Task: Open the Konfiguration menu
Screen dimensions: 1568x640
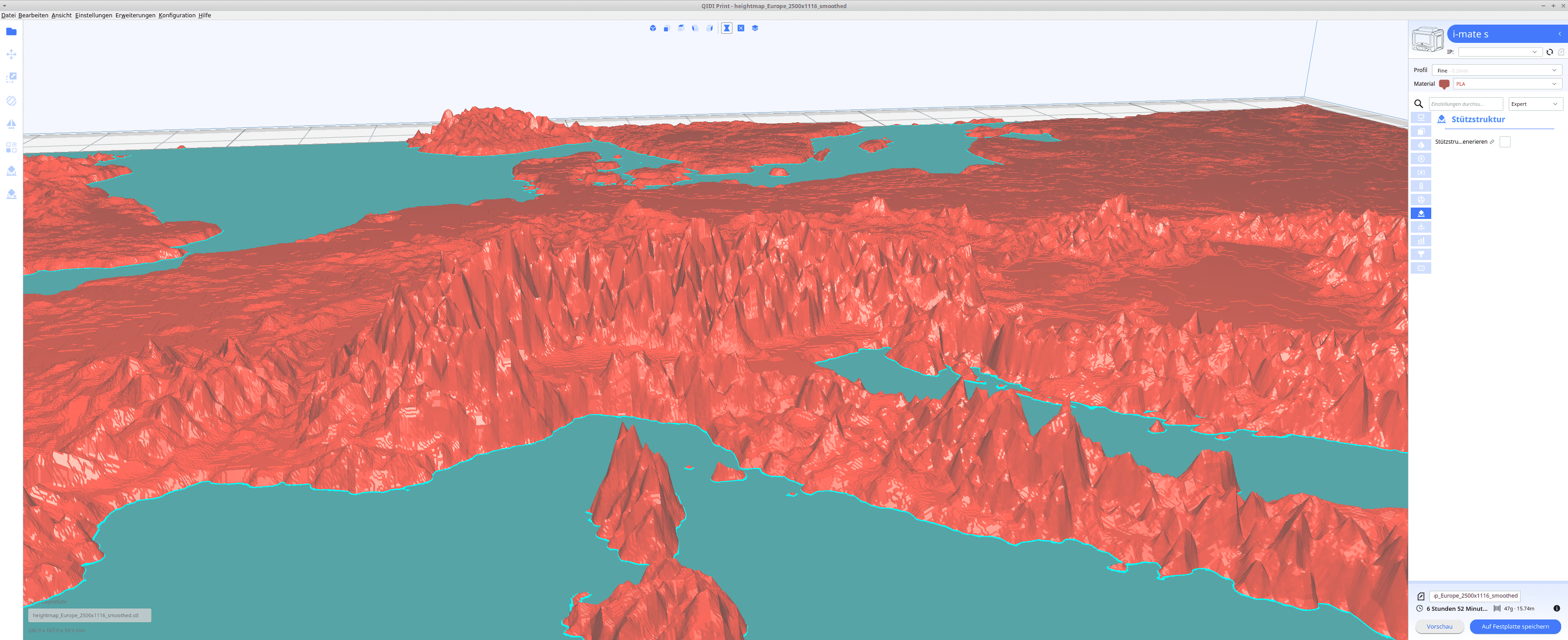Action: click(x=176, y=15)
